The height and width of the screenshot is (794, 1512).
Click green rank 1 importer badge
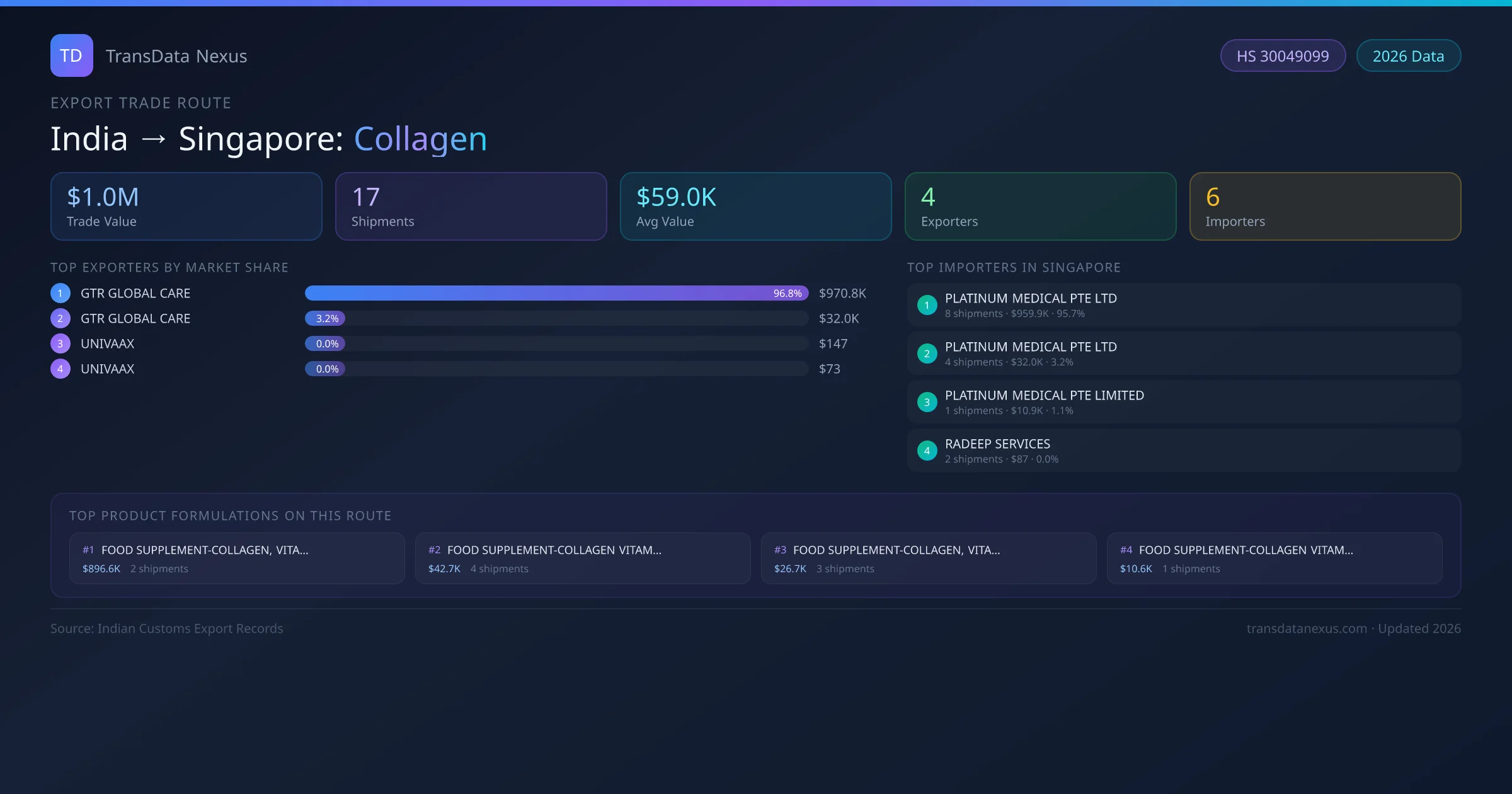927,305
